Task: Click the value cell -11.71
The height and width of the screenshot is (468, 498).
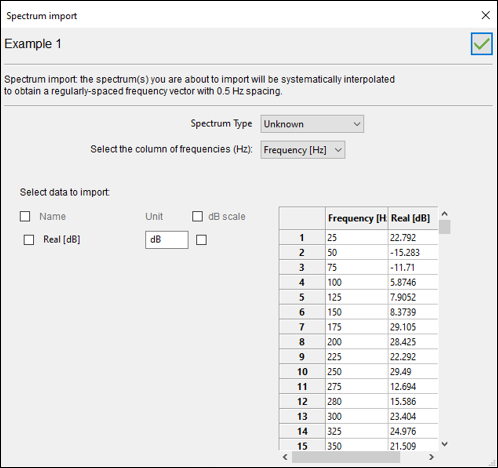Action: point(413,267)
